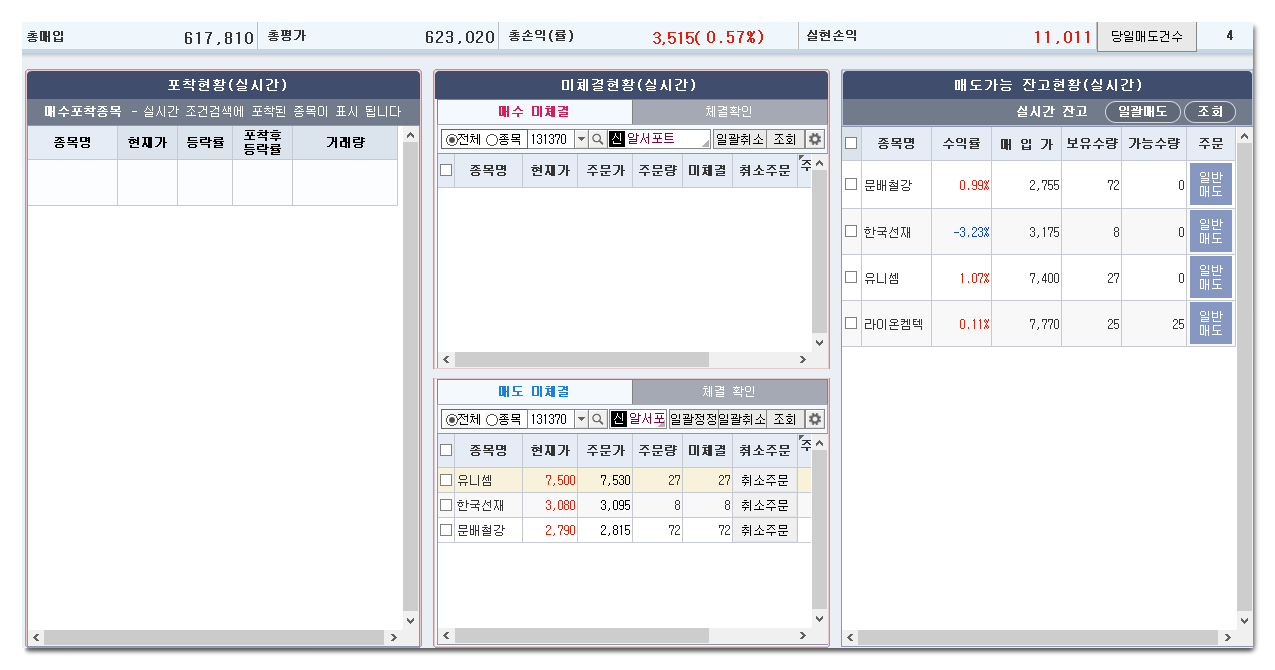Switch to 매수 미체결 tab
This screenshot has height=670, width=1275.
tap(534, 112)
